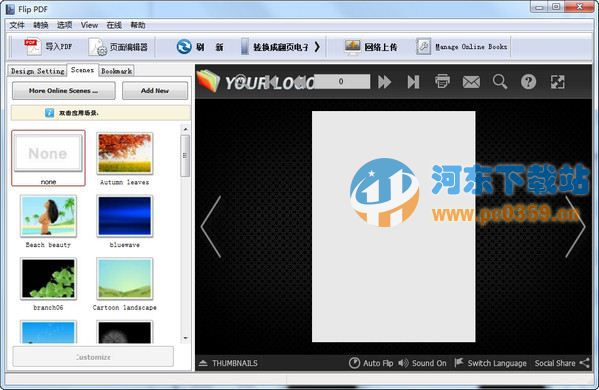
Task: Click the network Upload Online icon
Action: 352,47
